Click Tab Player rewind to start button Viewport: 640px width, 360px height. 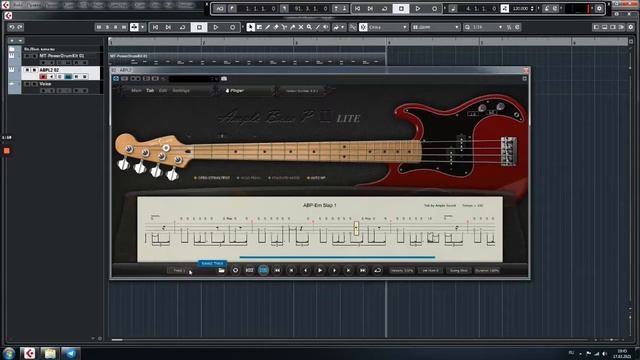(x=277, y=270)
